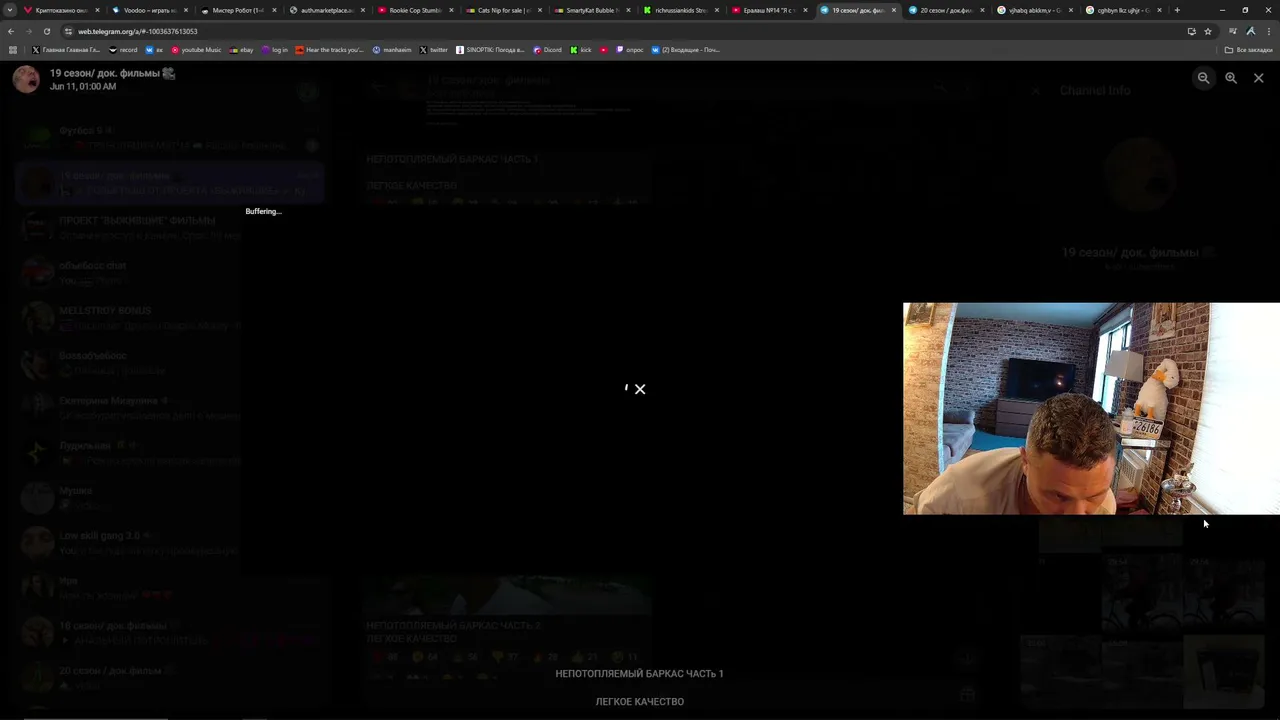Click the "Jun 11, 01:00 AM" media date

tap(83, 87)
